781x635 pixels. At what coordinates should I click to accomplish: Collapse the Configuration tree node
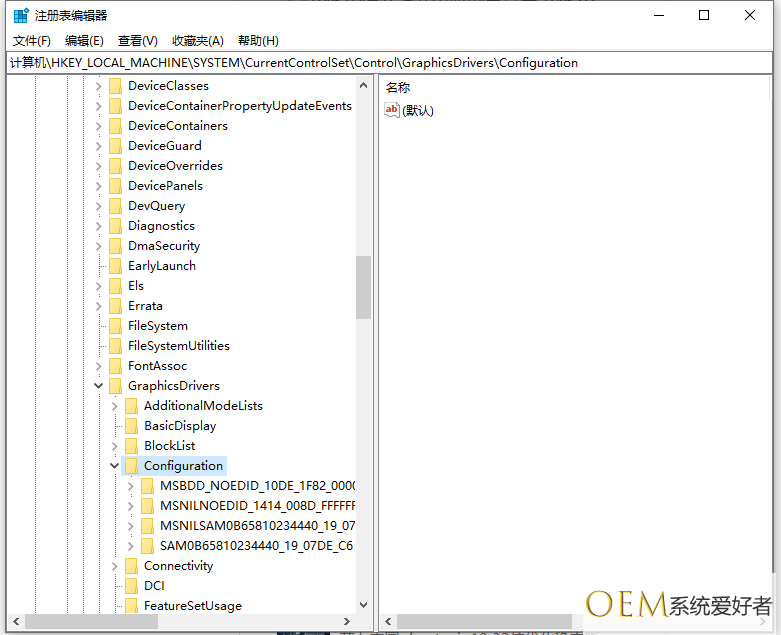[115, 466]
